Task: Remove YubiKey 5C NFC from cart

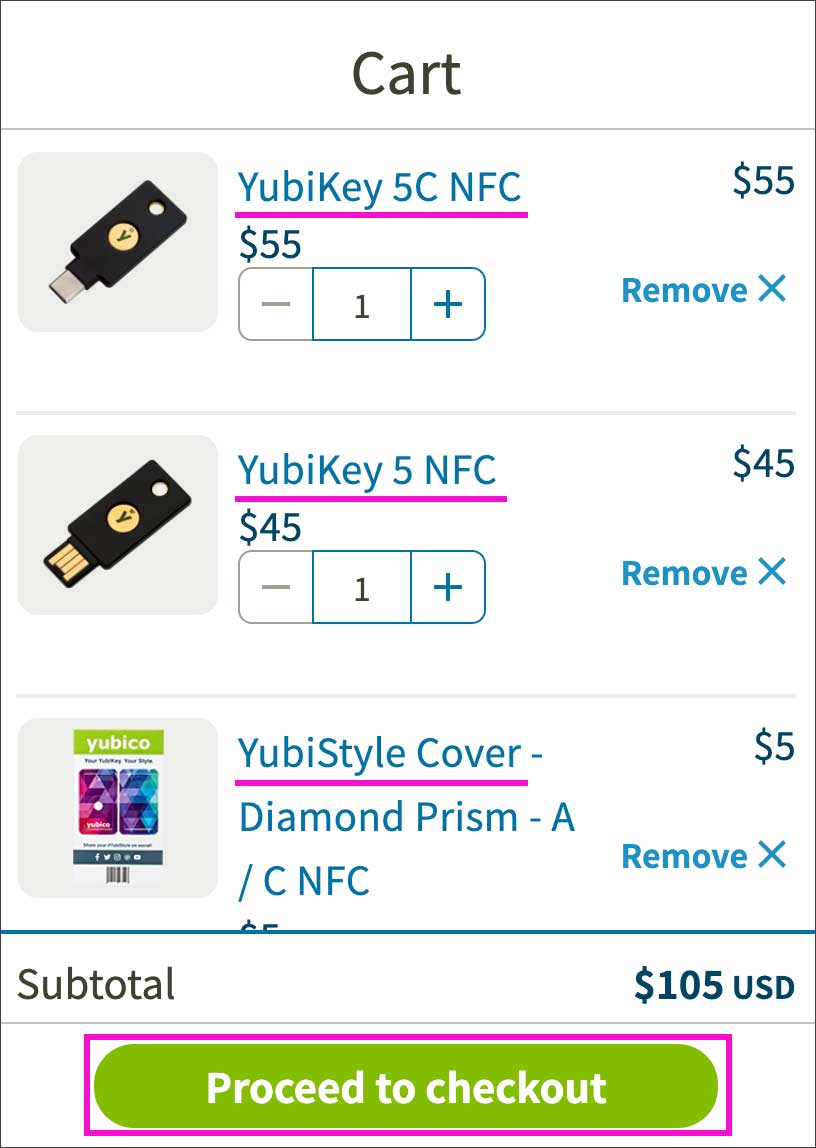Action: tap(704, 290)
